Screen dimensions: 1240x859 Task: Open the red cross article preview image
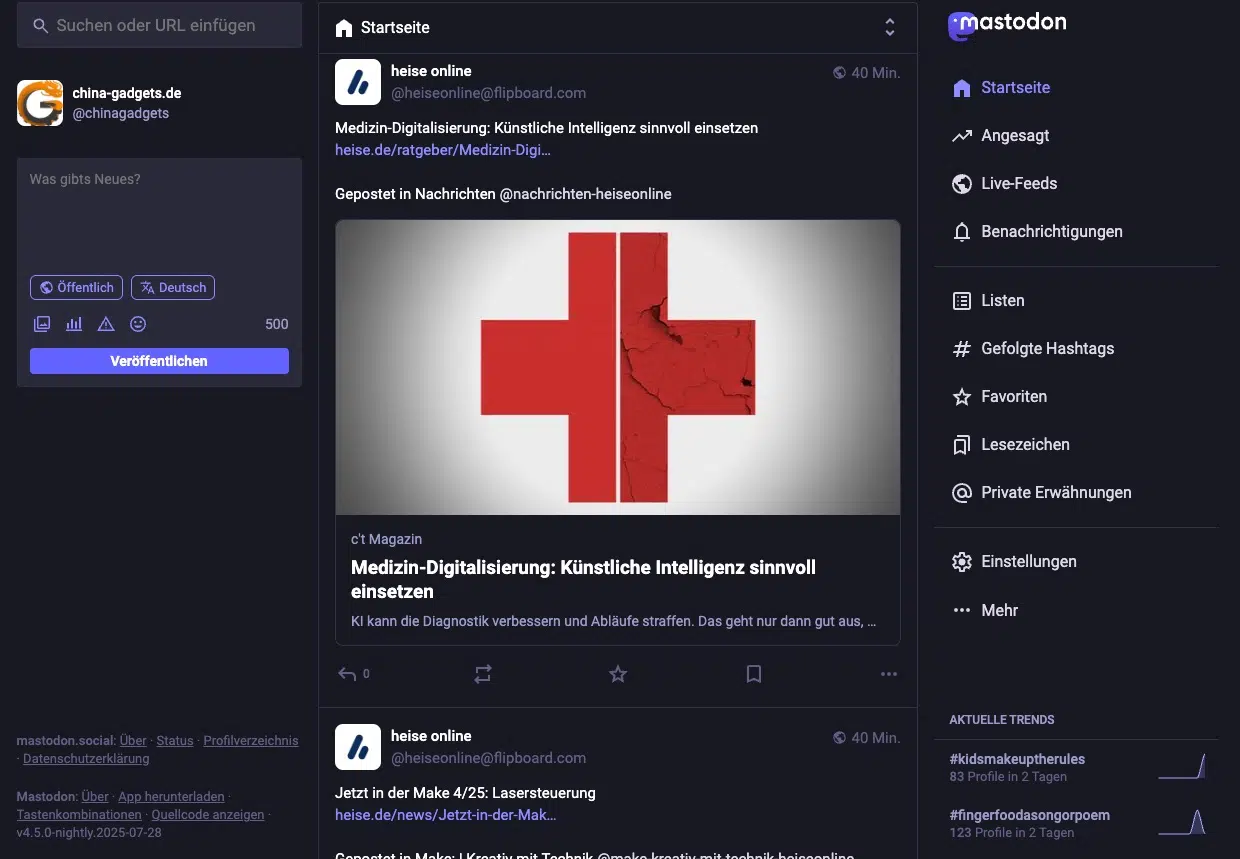618,368
